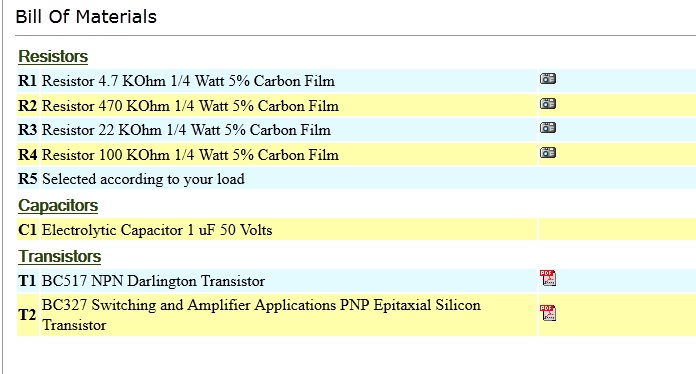This screenshot has height=374, width=696.
Task: Open the Transistors category heading link
Action: click(x=59, y=256)
